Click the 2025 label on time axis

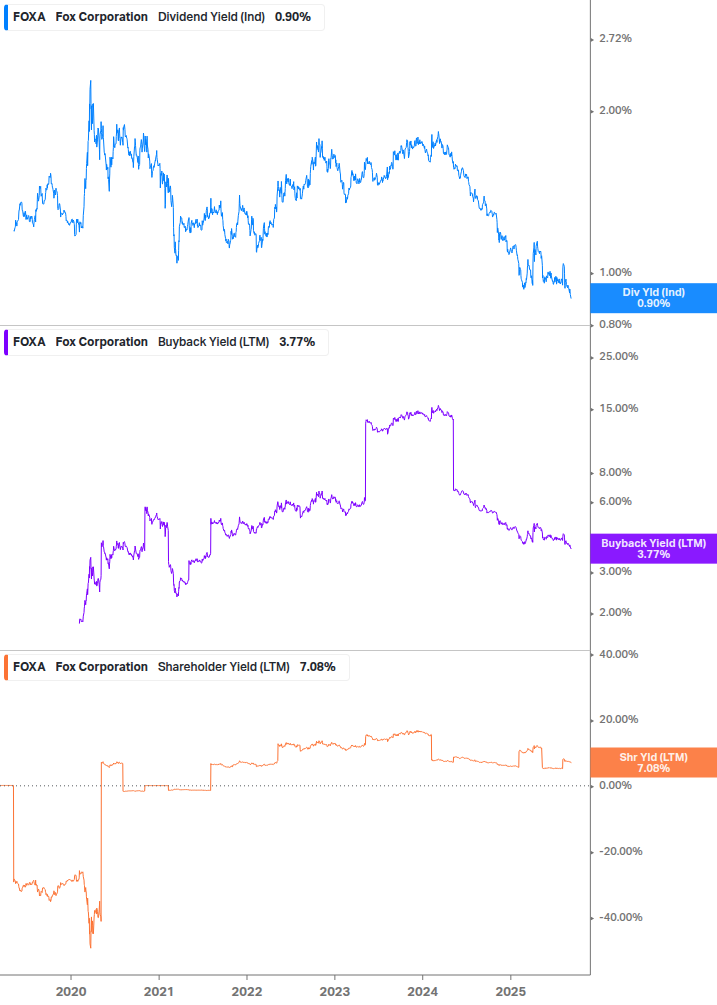(x=511, y=992)
